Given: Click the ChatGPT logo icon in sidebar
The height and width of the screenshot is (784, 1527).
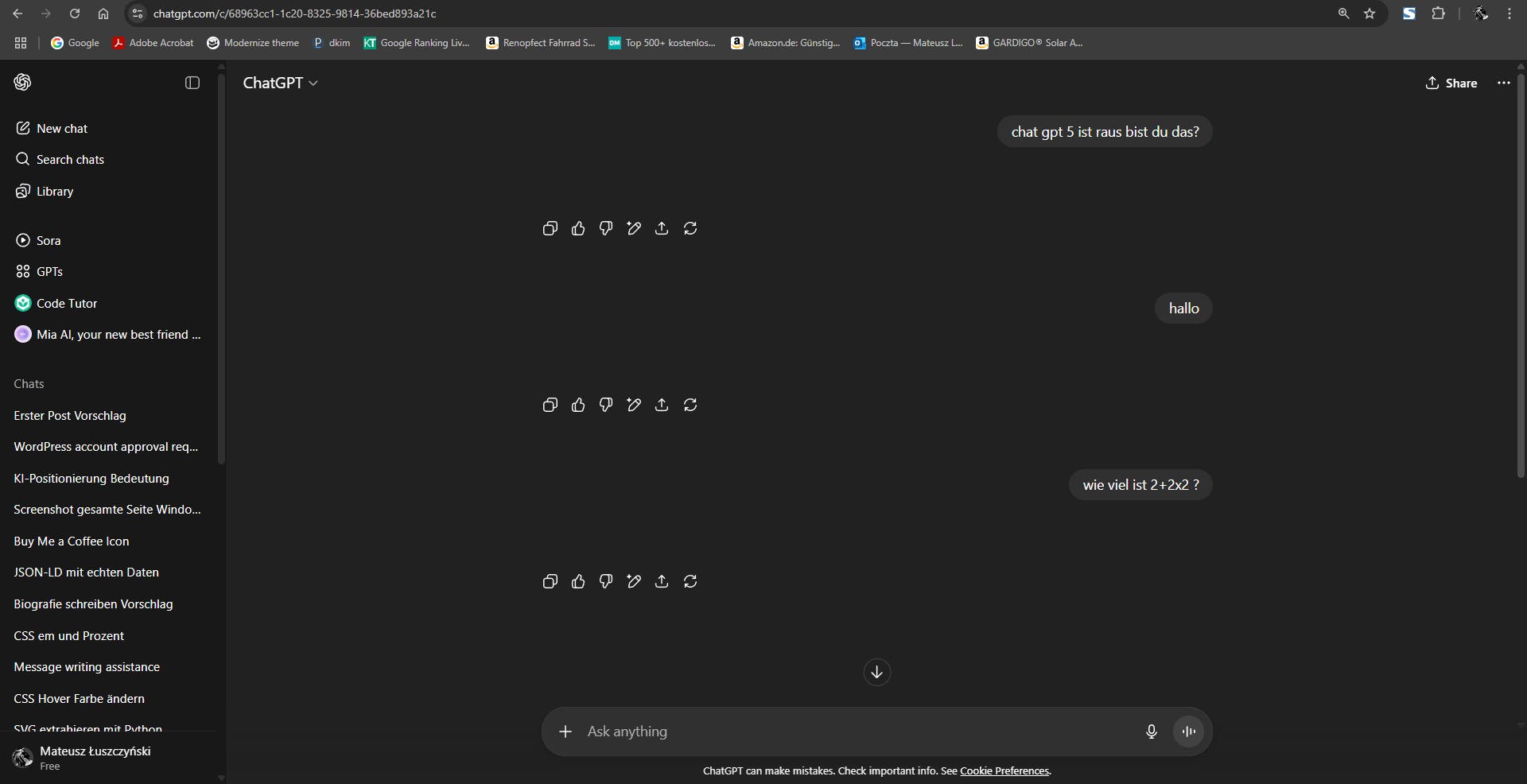Looking at the screenshot, I should tap(22, 82).
